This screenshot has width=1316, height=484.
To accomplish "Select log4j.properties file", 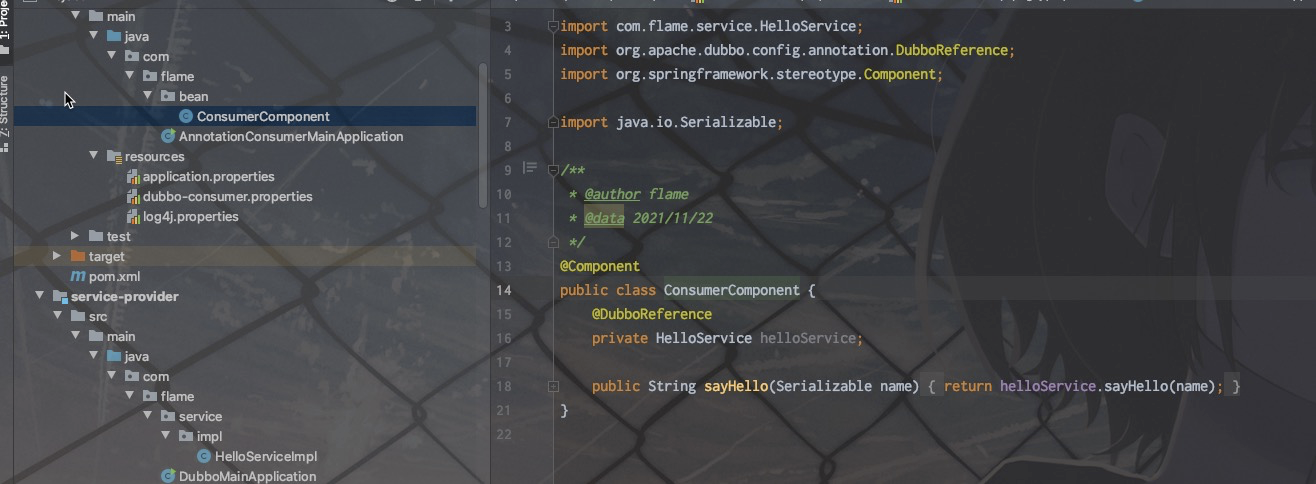I will coord(190,216).
